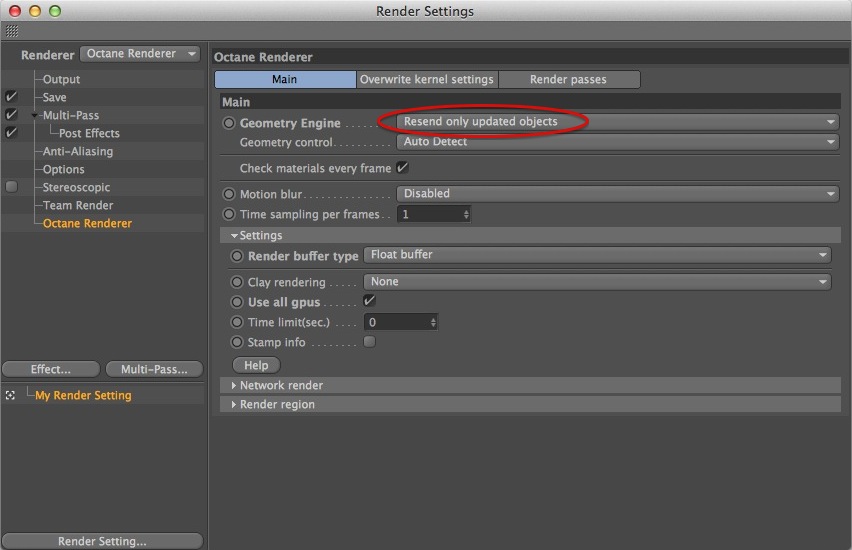Disable the Post Effects checkbox
852x550 pixels.
[x=11, y=133]
